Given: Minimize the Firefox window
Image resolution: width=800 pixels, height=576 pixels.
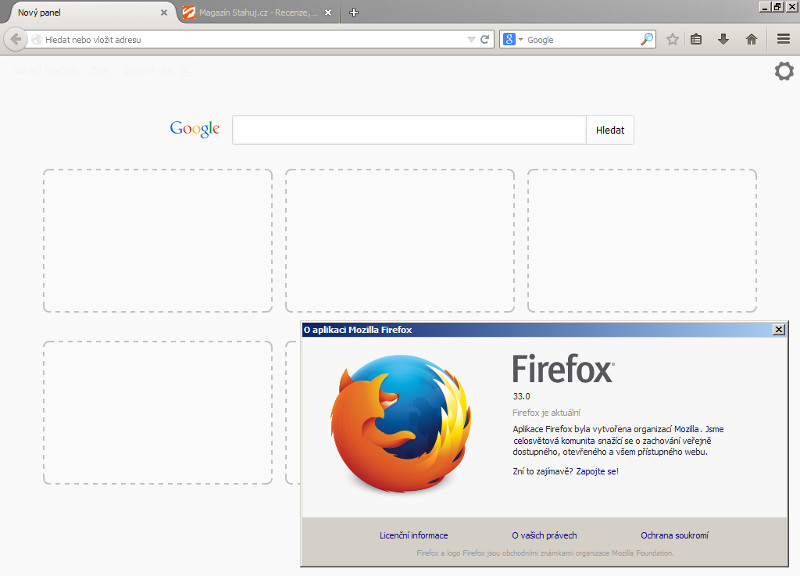Looking at the screenshot, I should click(x=764, y=7).
